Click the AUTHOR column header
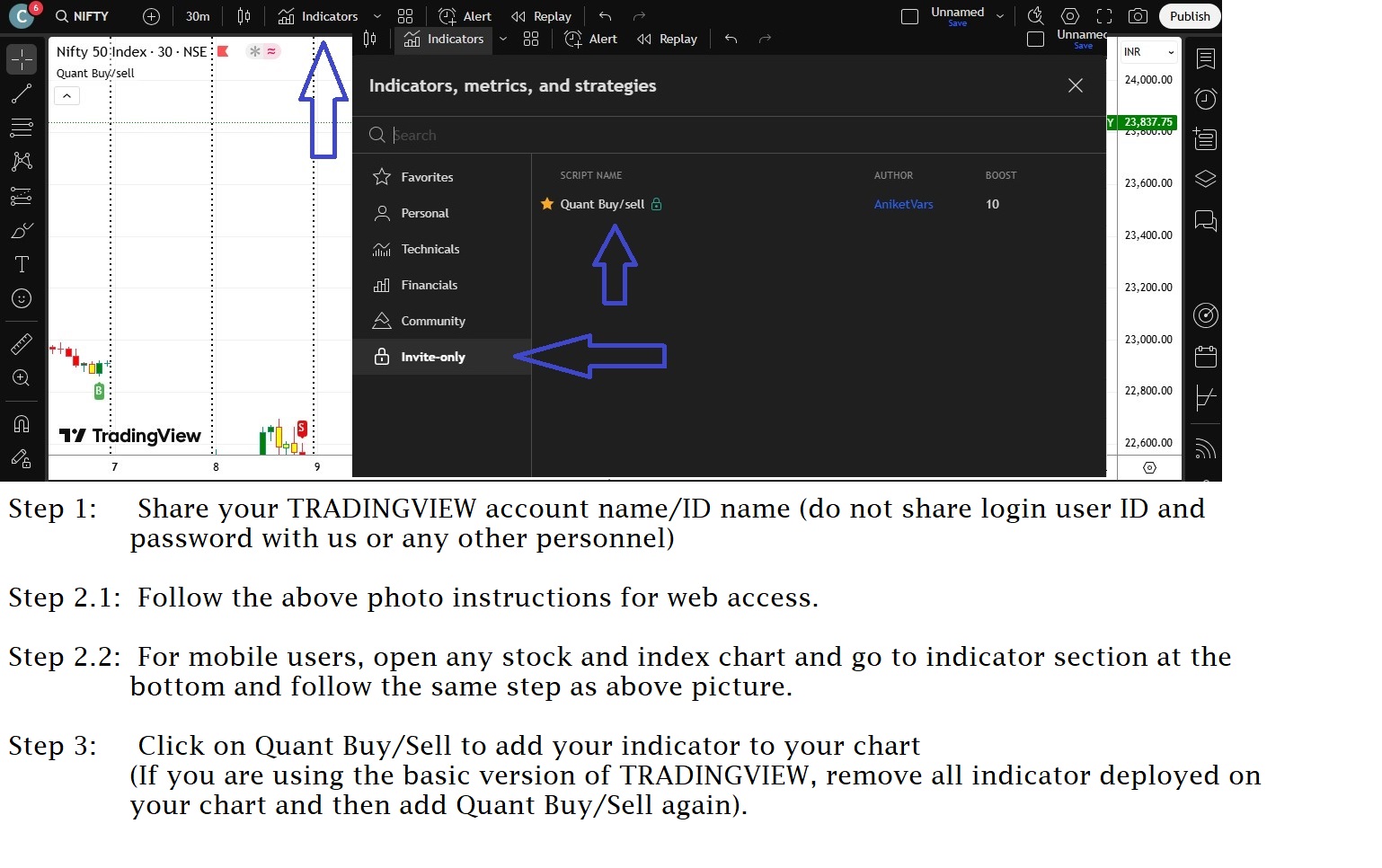The image size is (1382, 868). pyautogui.click(x=893, y=175)
